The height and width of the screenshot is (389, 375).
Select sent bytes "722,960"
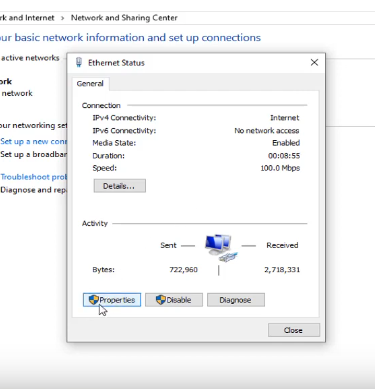[183, 269]
